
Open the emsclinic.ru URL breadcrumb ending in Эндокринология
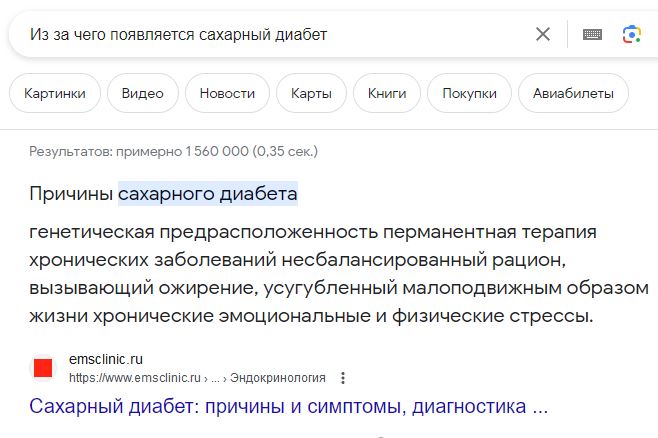tap(197, 378)
